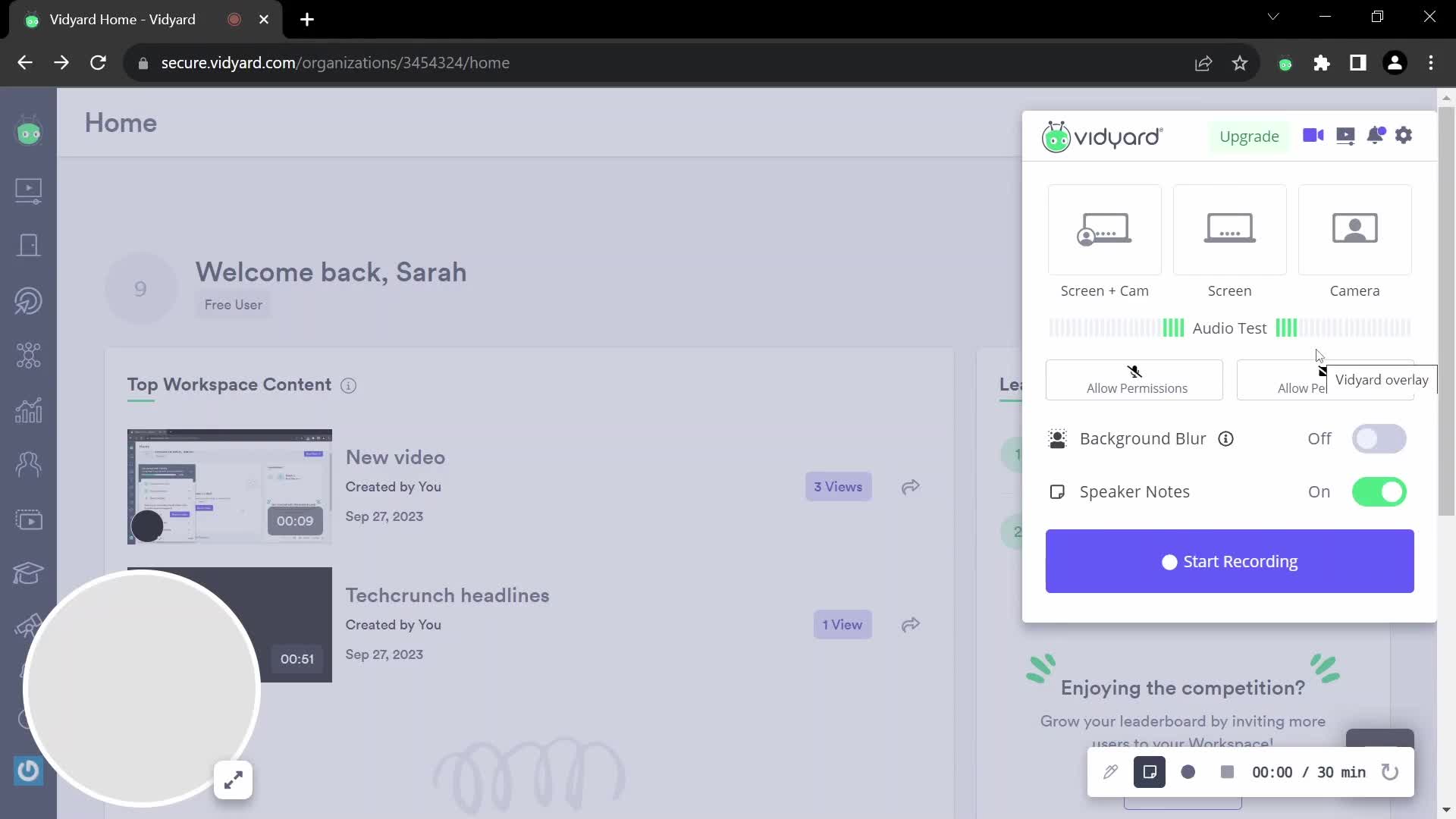
Task: Open browser extensions dropdown menu
Action: pos(1322,62)
